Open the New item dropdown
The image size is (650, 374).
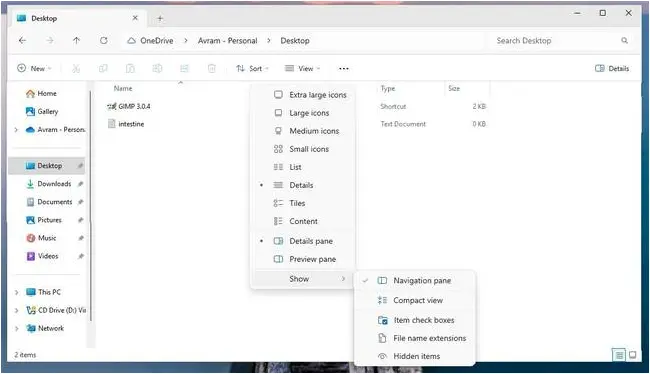[x=34, y=68]
